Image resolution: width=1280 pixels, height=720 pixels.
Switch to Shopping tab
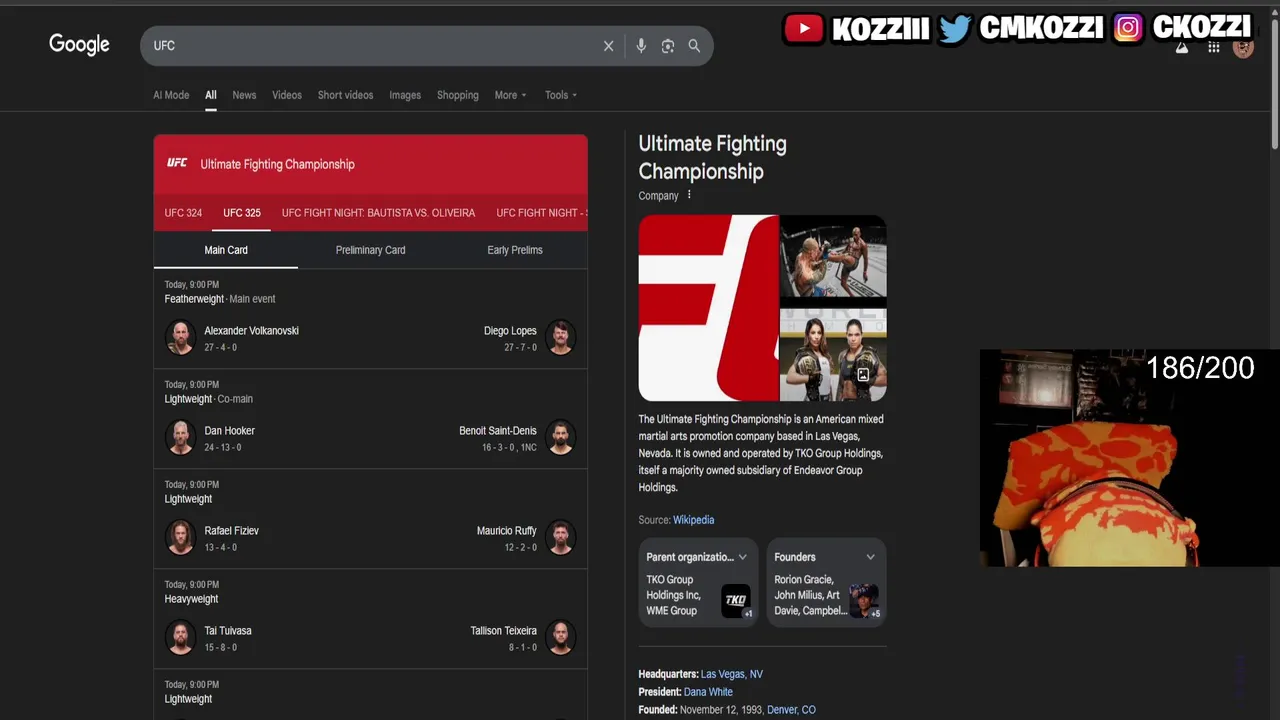click(458, 95)
